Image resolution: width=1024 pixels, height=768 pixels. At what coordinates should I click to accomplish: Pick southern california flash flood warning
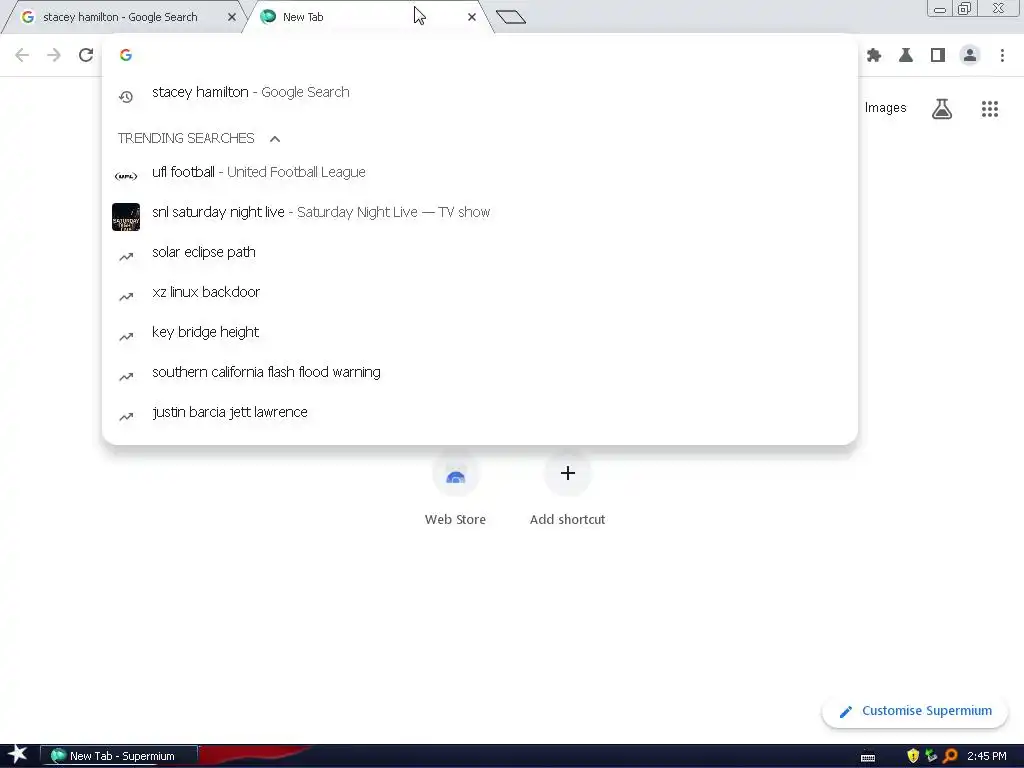(x=480, y=372)
